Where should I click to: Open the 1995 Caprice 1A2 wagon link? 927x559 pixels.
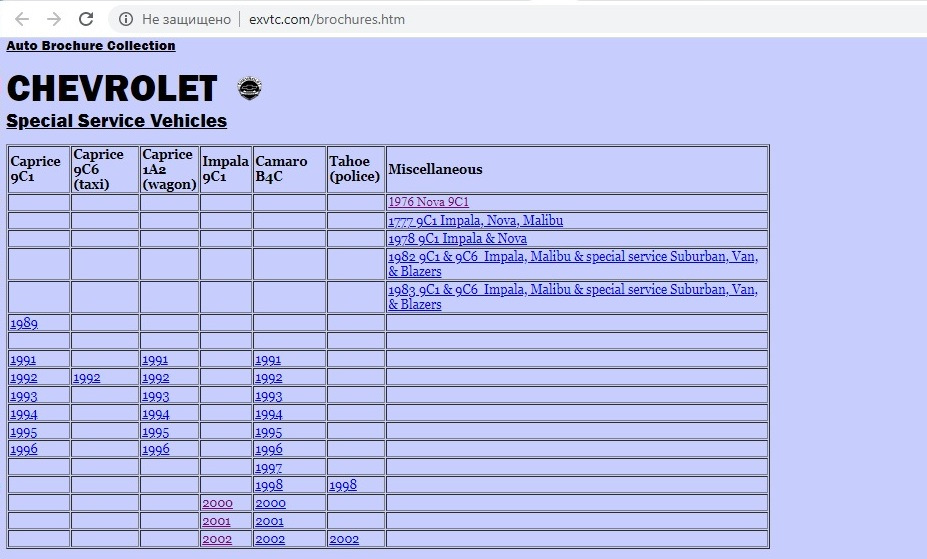click(155, 432)
